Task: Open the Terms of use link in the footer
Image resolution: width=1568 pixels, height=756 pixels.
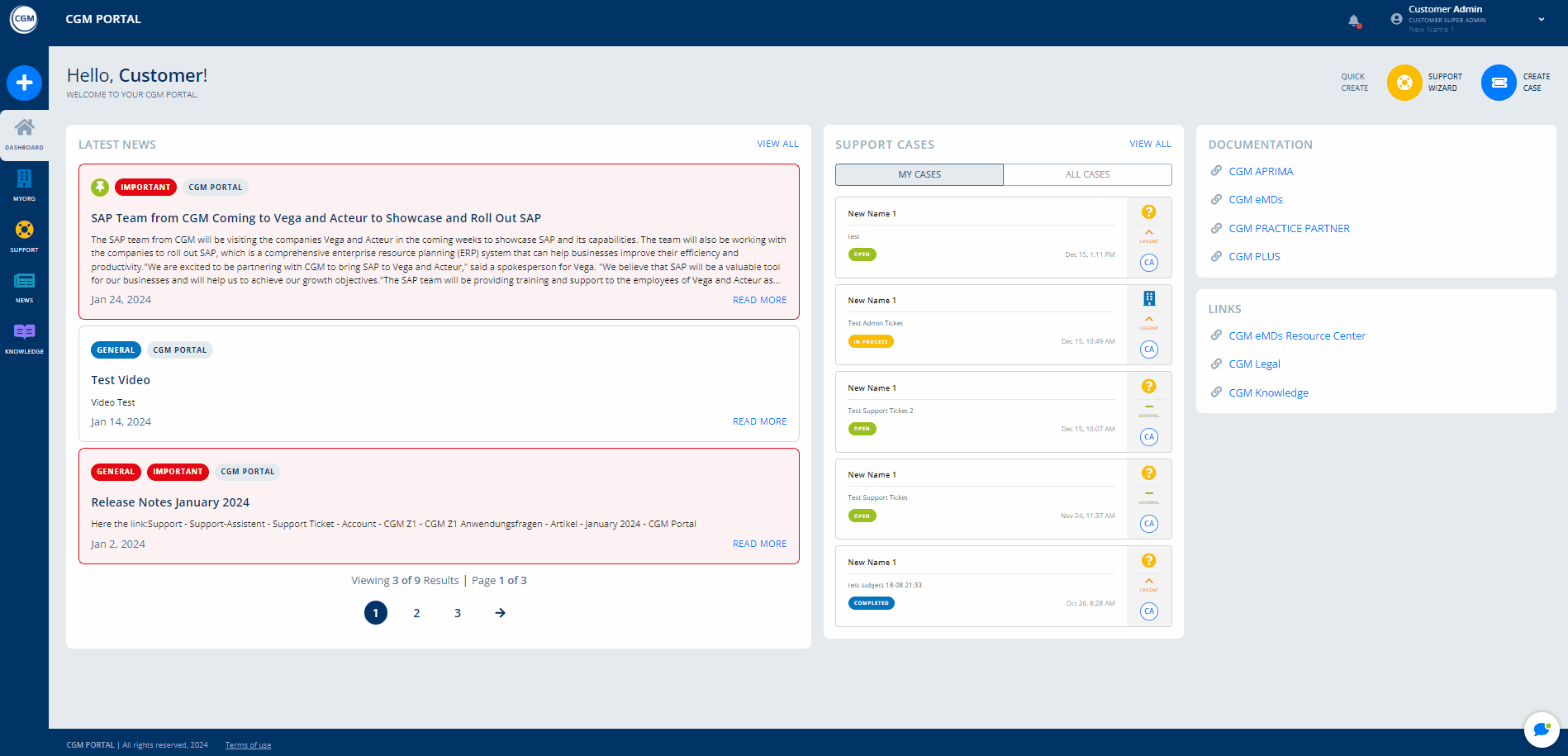Action: pos(248,744)
